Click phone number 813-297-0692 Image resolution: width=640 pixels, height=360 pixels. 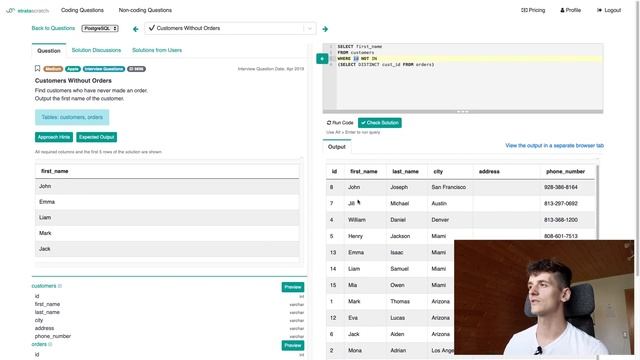tap(561, 203)
